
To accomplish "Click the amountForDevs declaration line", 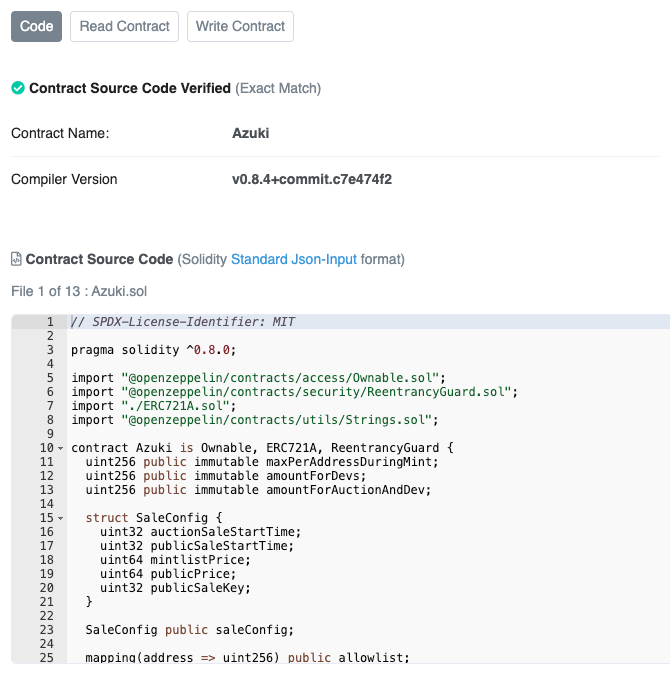I will tap(226, 476).
